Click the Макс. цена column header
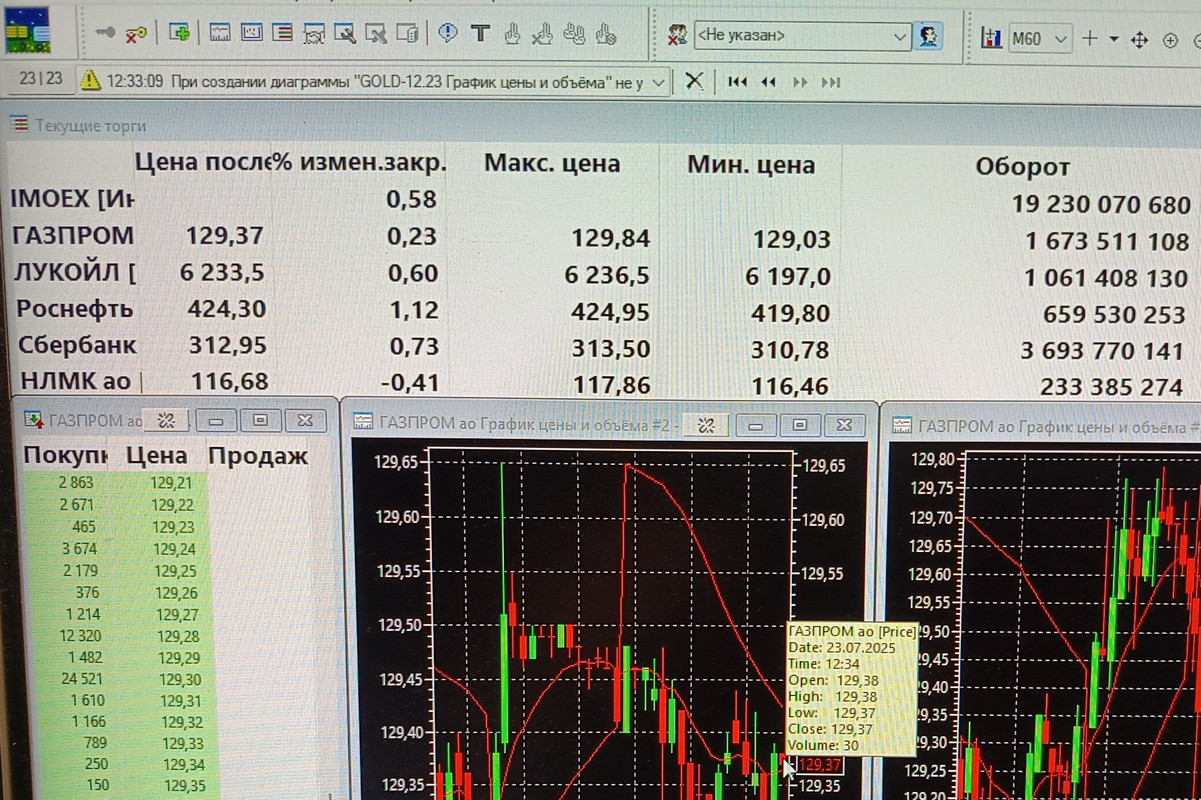The height and width of the screenshot is (800, 1201). [x=552, y=163]
